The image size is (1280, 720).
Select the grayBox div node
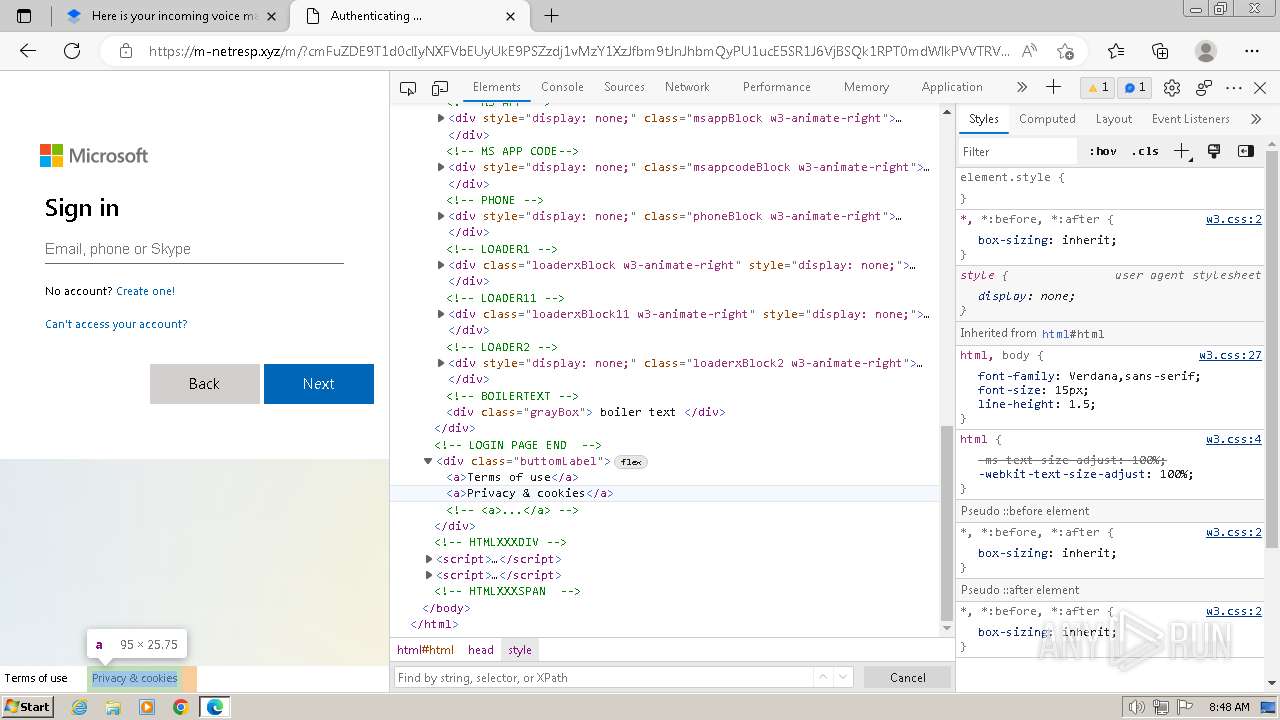586,412
